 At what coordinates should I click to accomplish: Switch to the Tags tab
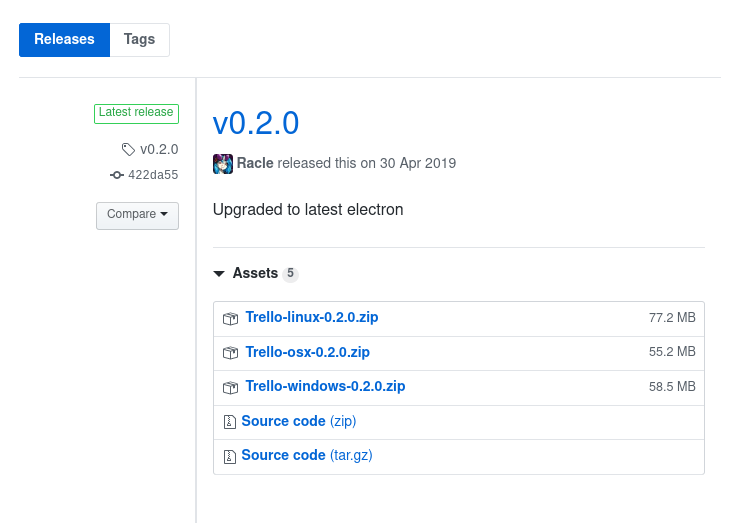[x=139, y=39]
